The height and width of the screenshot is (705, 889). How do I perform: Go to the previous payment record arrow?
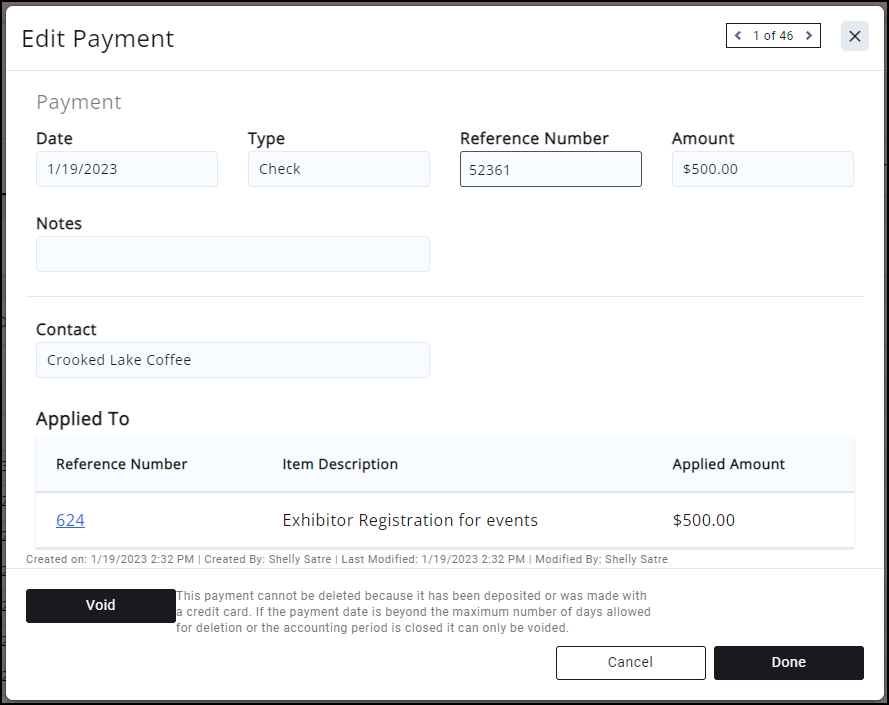(738, 36)
